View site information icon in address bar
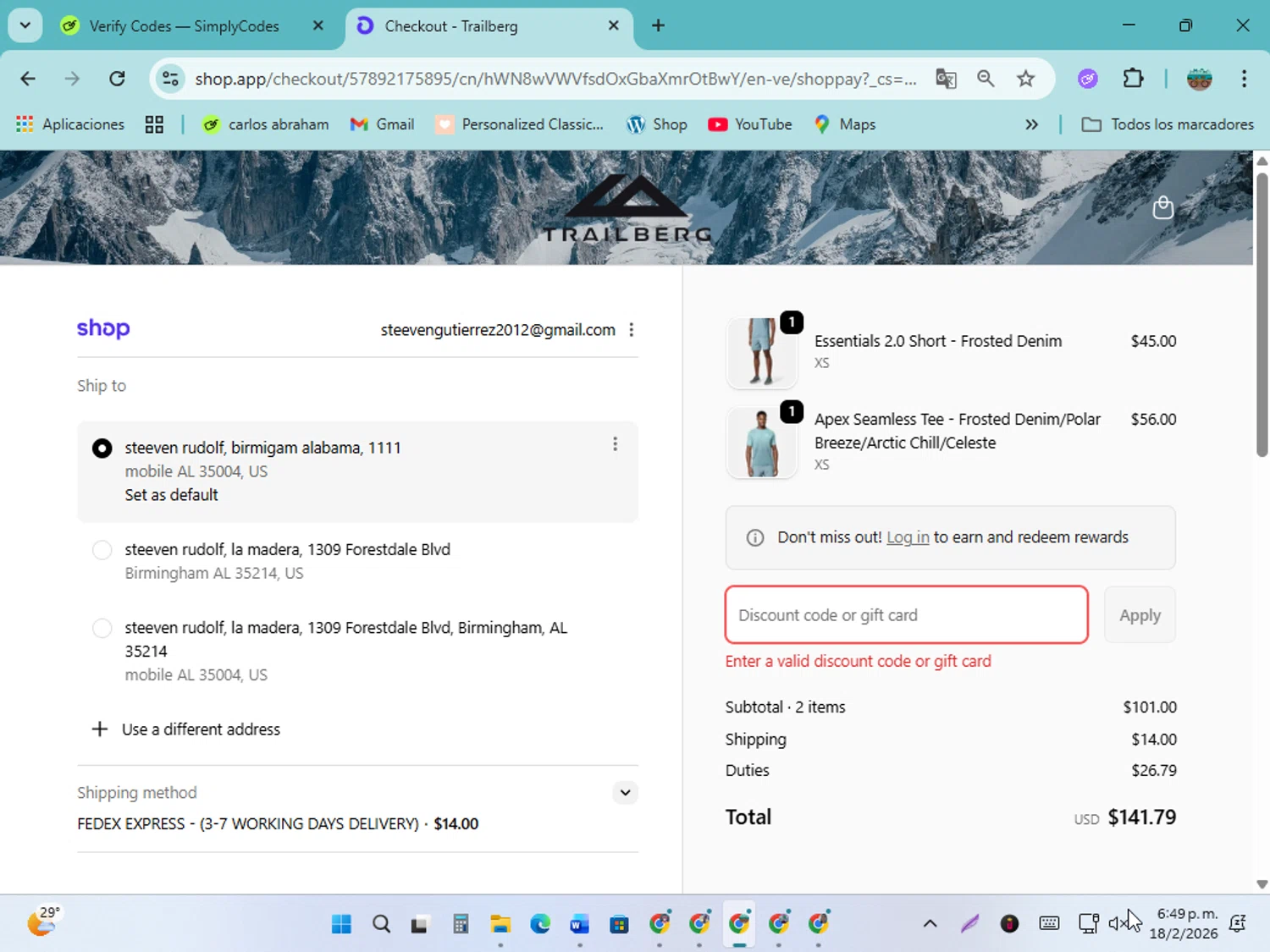Image resolution: width=1270 pixels, height=952 pixels. 170,79
